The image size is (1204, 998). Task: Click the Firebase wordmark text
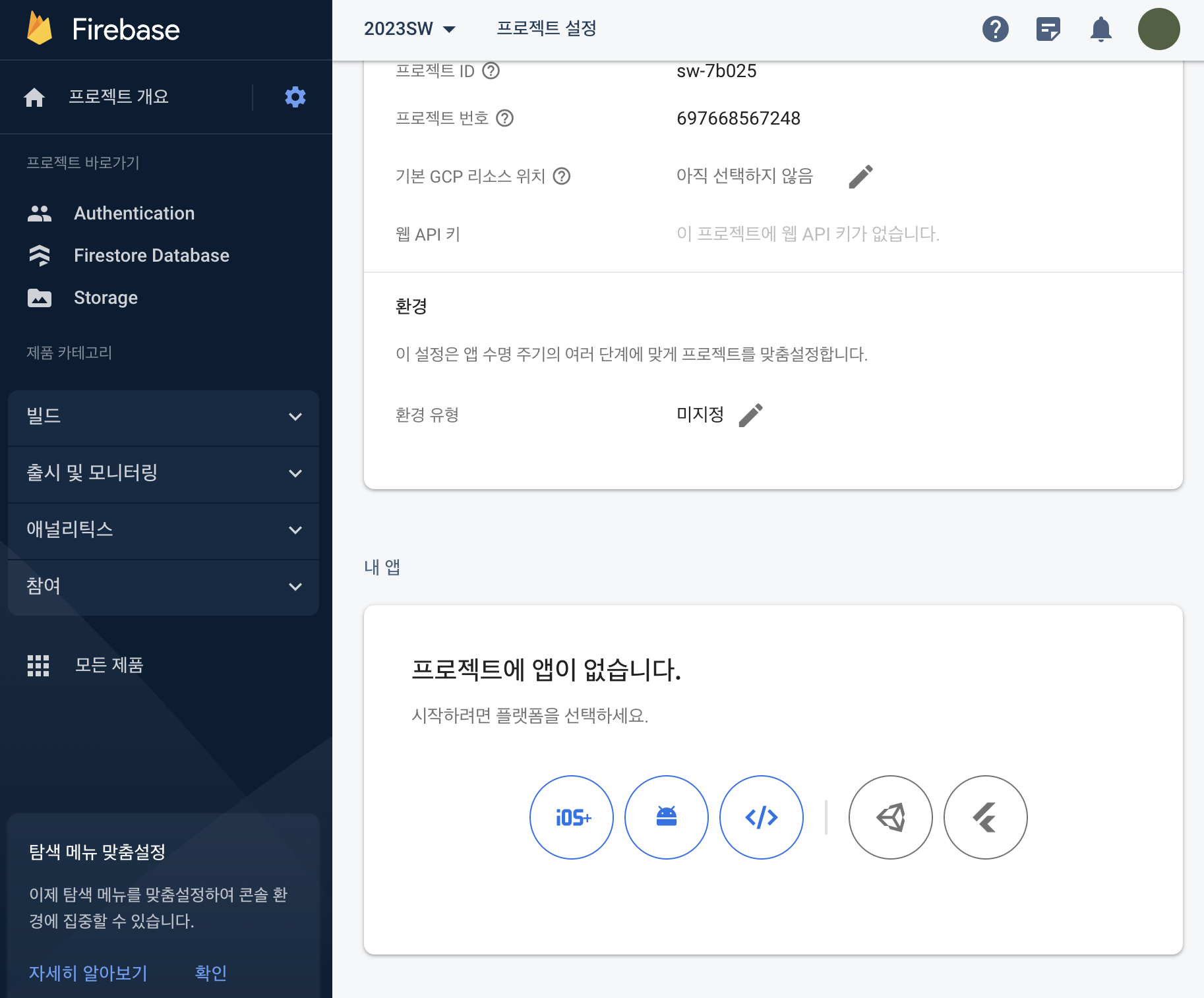click(126, 30)
